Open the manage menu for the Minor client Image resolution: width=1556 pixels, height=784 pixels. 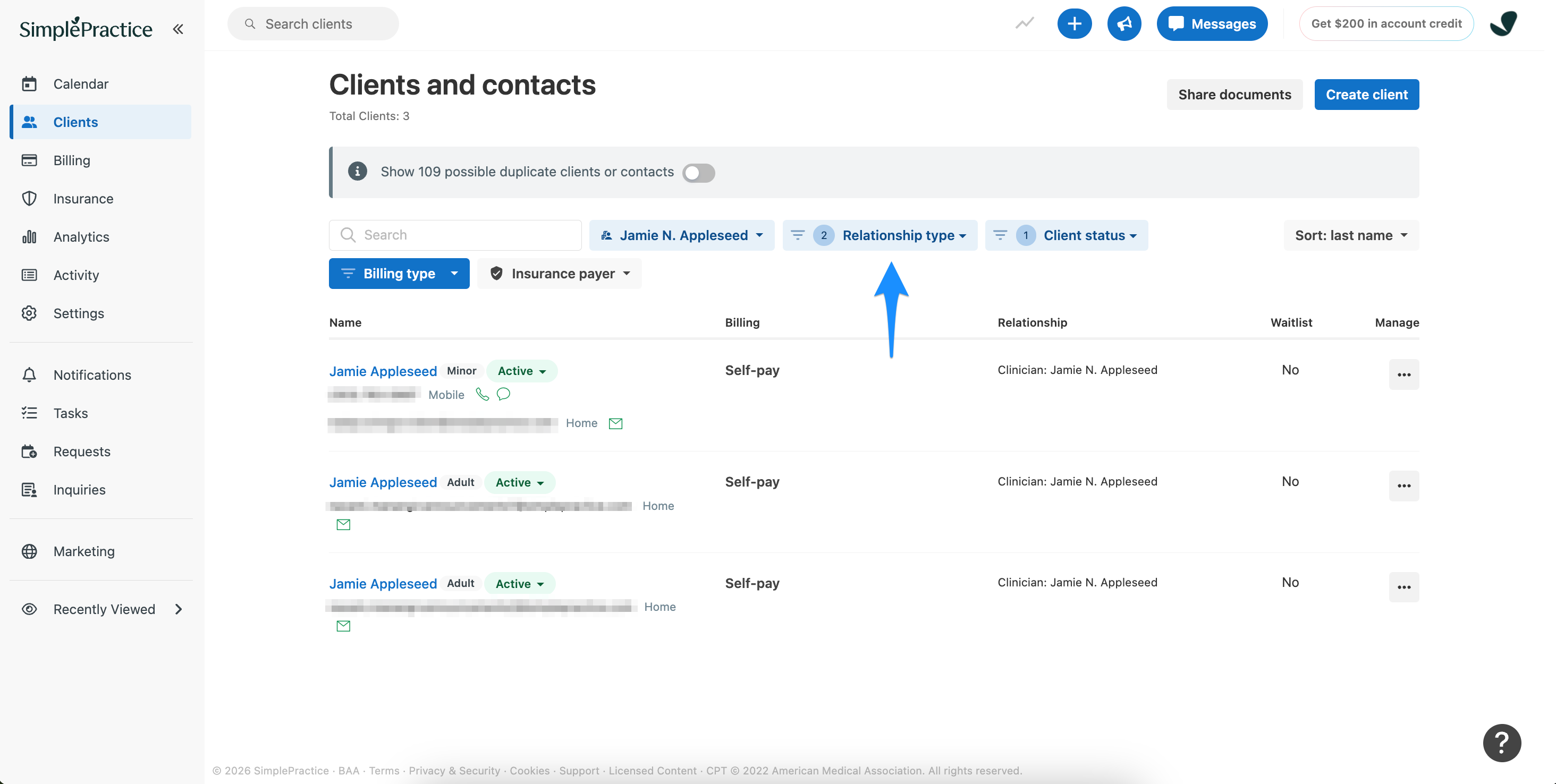tap(1404, 374)
